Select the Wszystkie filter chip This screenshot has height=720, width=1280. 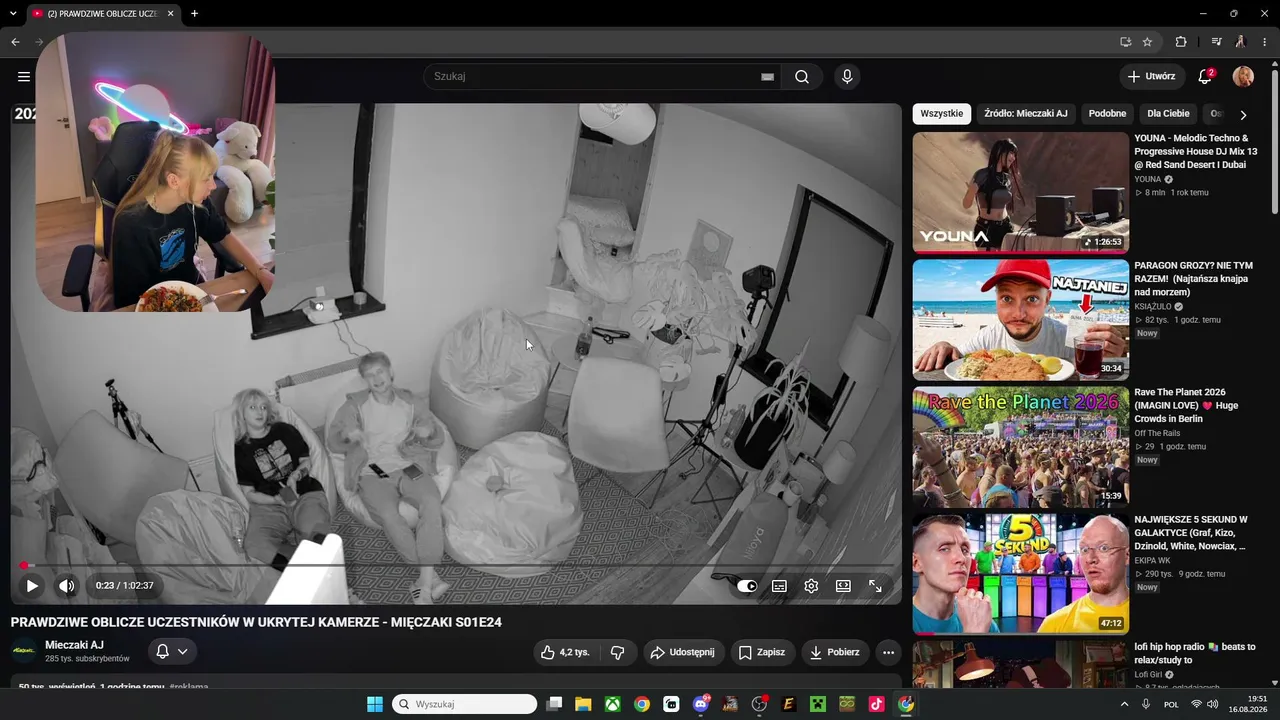coord(941,114)
